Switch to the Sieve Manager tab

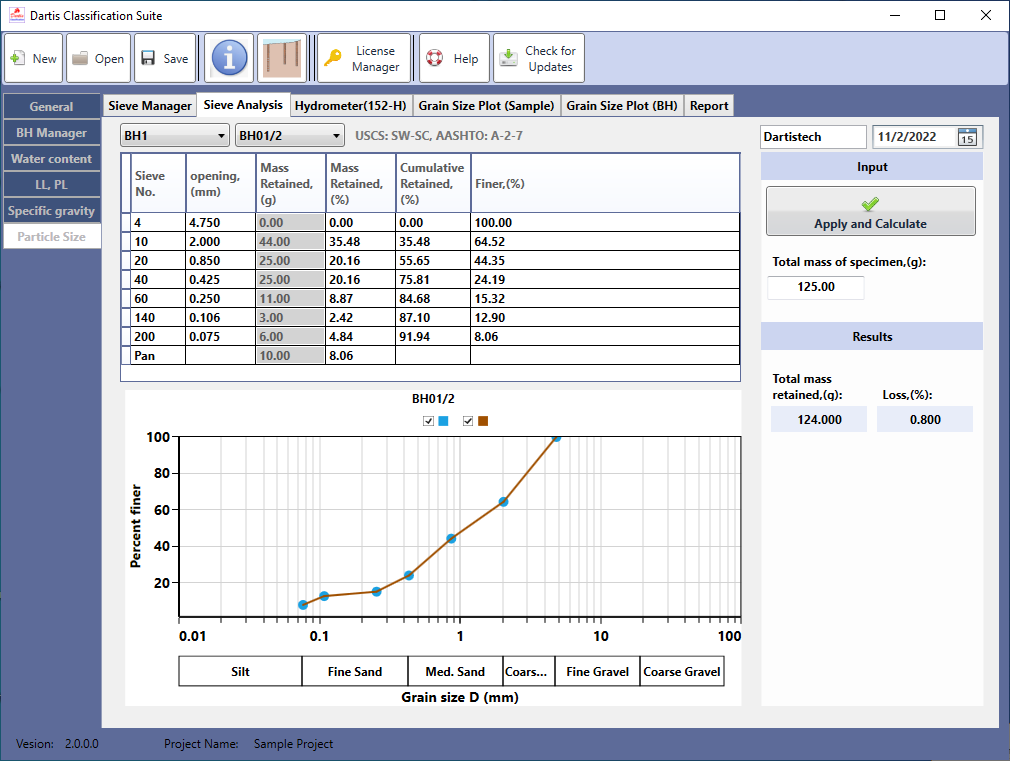point(149,106)
